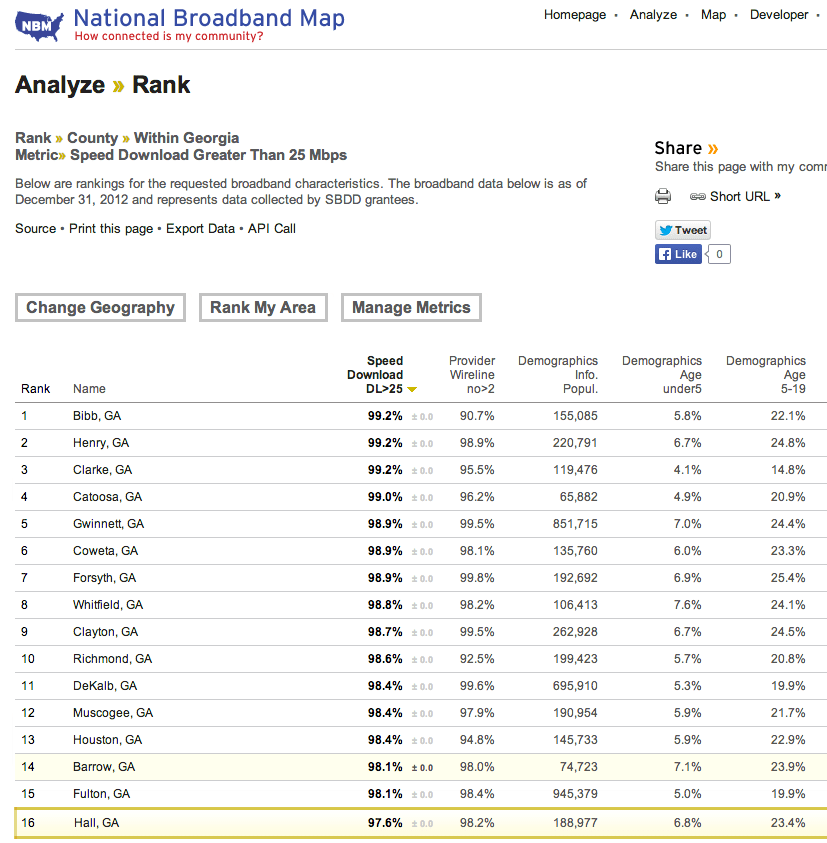Open the Analyze menu item
This screenshot has height=843, width=827.
tap(653, 15)
